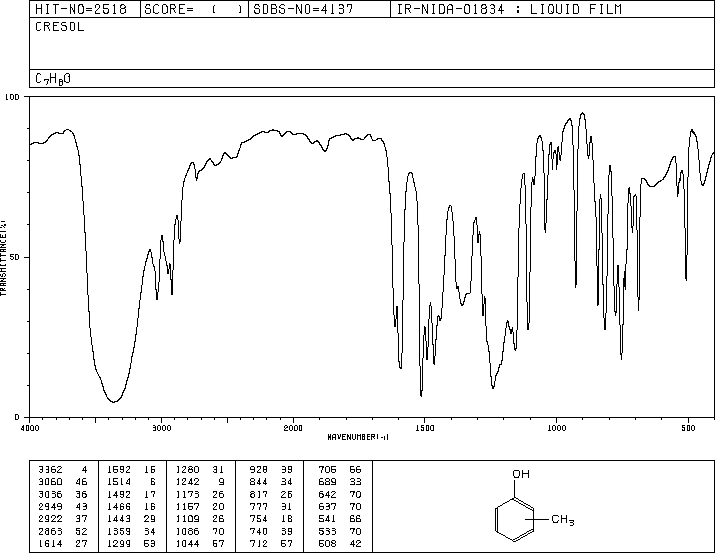Click the WAVENUMBER axis title

click(x=358, y=437)
